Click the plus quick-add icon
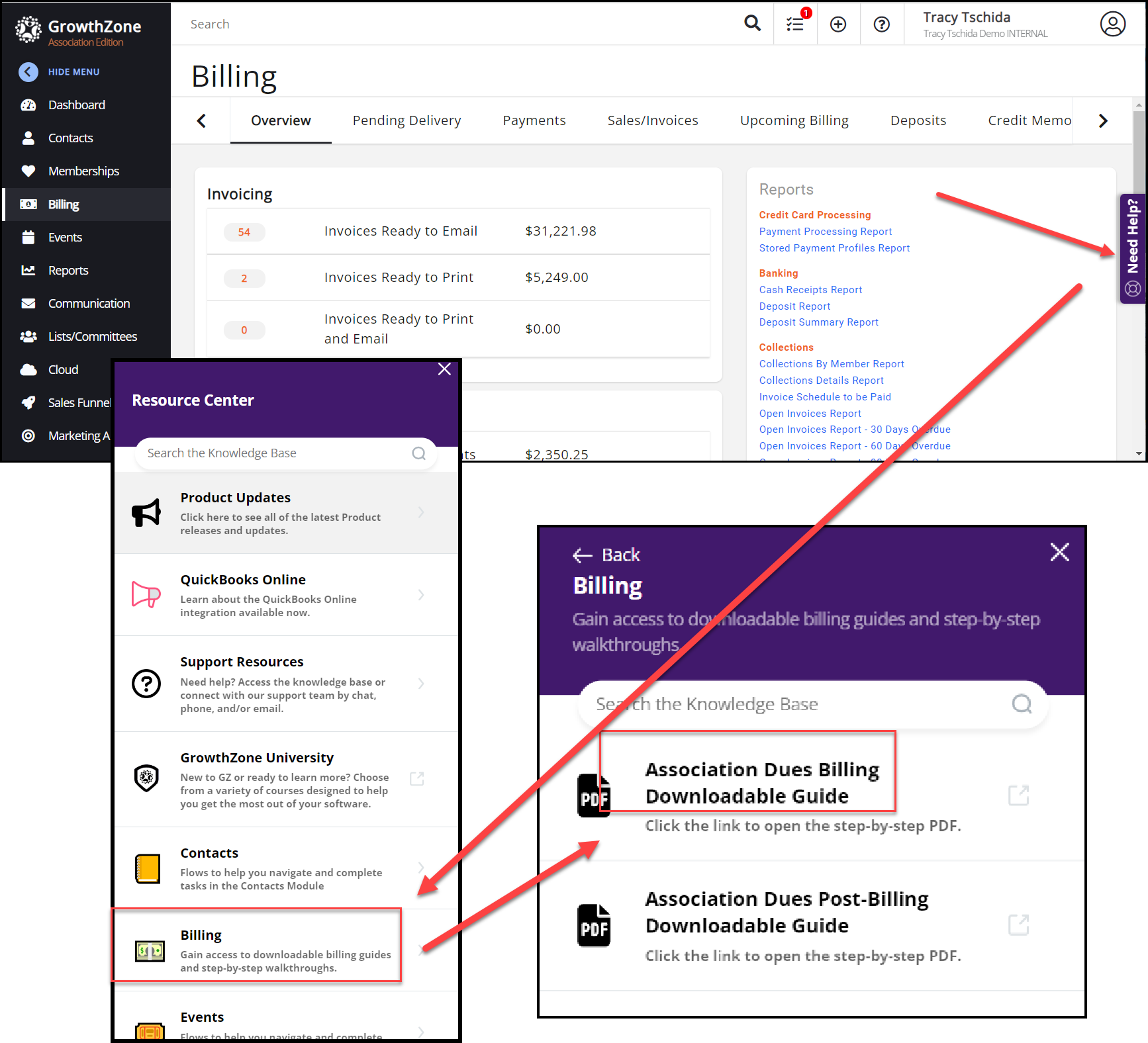The height and width of the screenshot is (1043, 1148). point(838,24)
